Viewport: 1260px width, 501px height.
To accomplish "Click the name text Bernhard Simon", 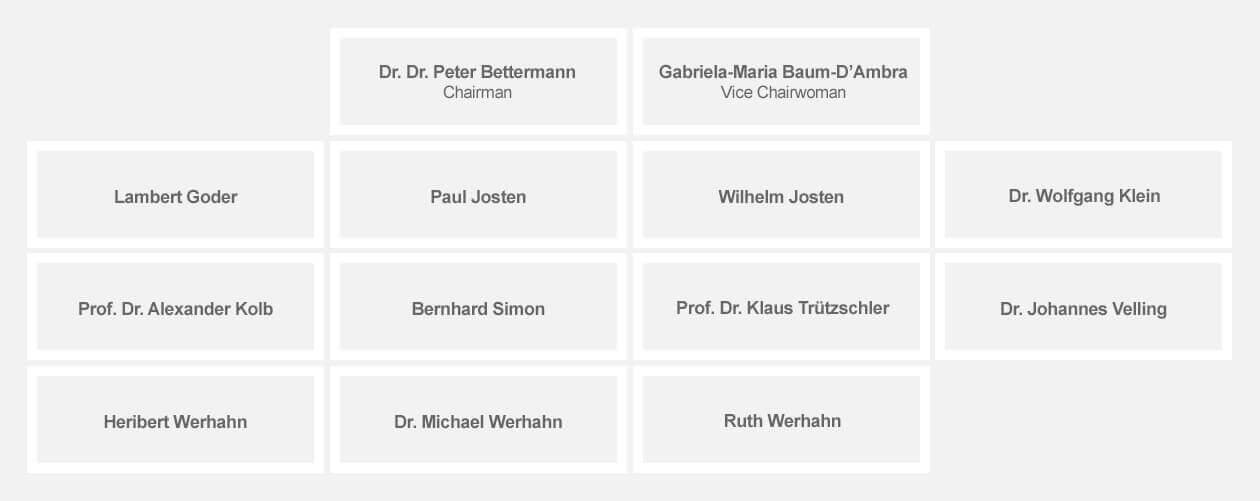I will (x=478, y=309).
